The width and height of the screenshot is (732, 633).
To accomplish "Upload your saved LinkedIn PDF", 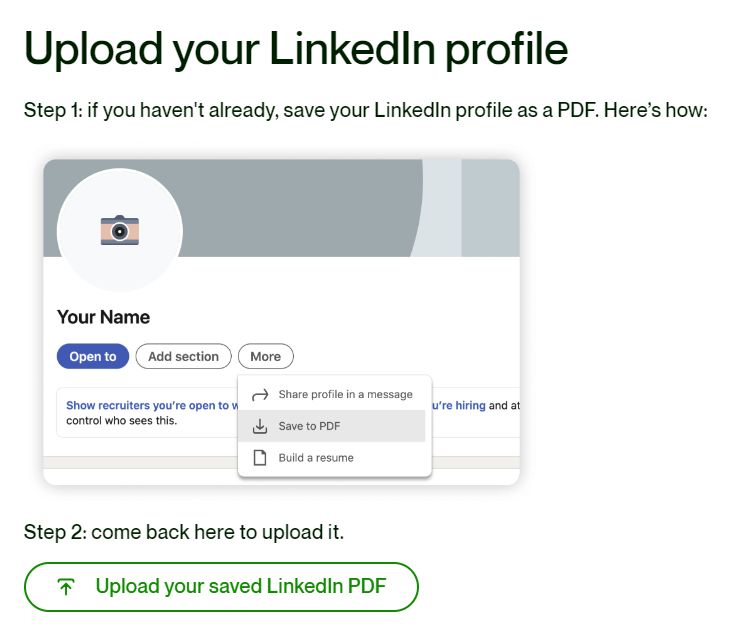I will (221, 587).
